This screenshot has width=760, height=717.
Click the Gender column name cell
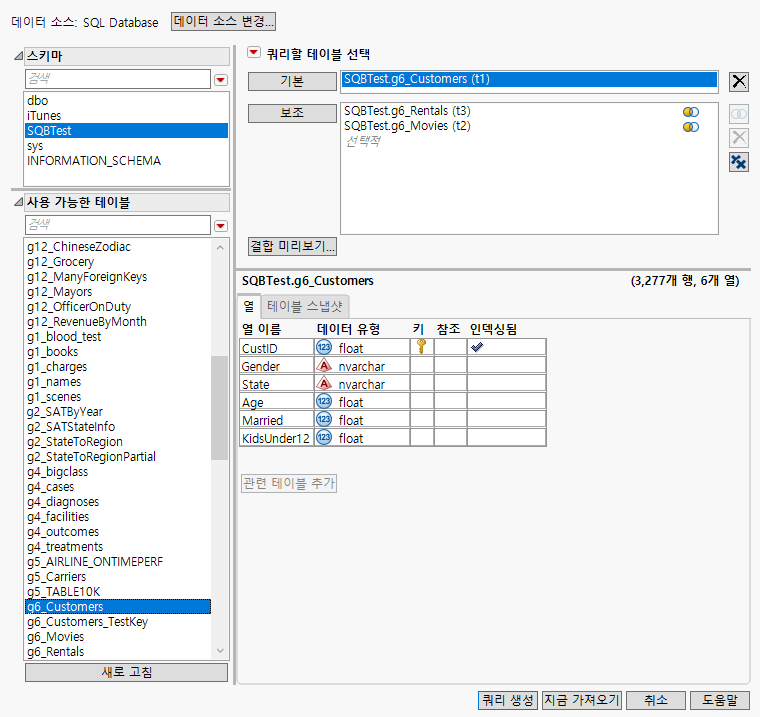coord(277,366)
